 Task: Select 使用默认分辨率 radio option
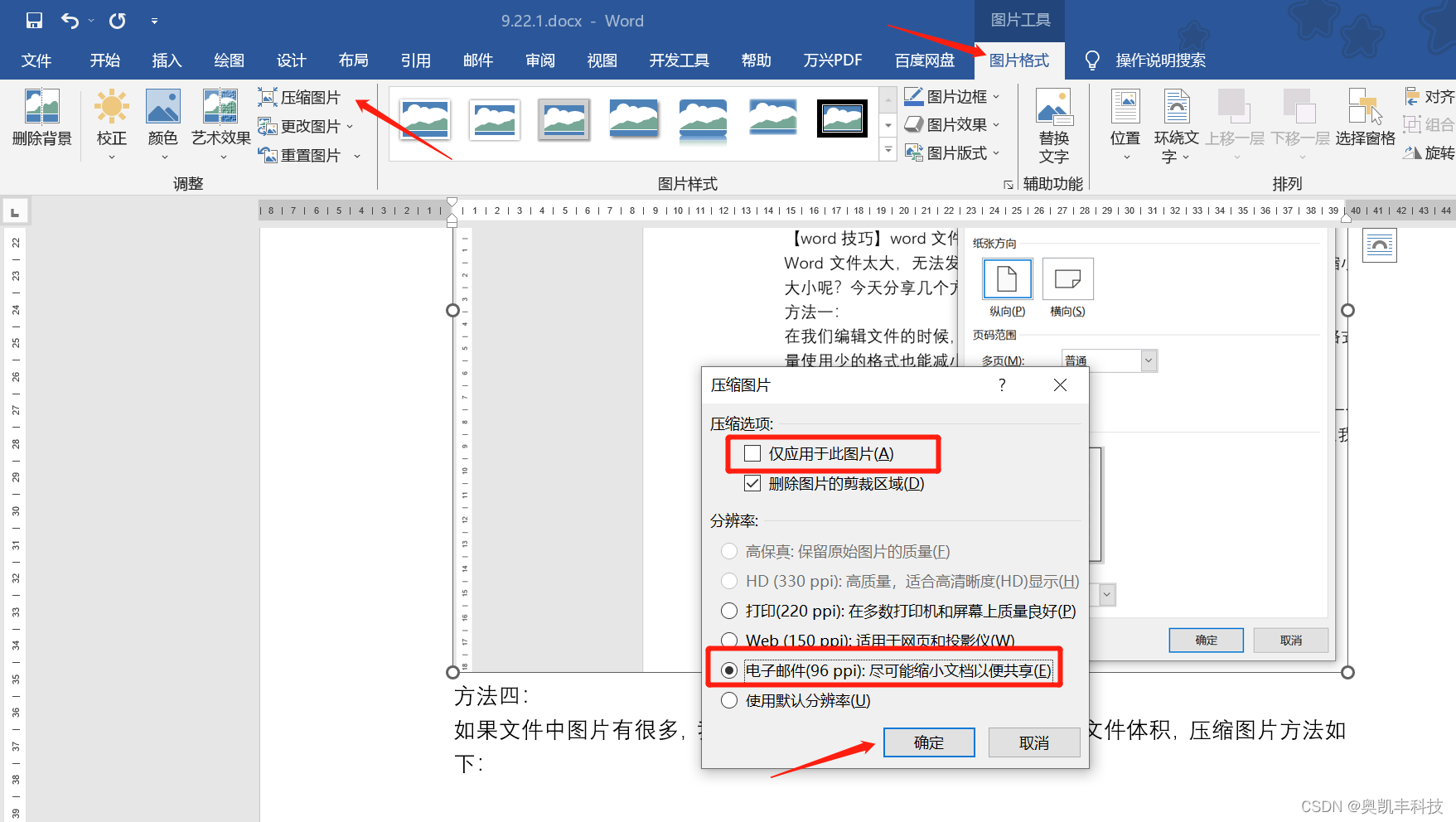point(729,700)
